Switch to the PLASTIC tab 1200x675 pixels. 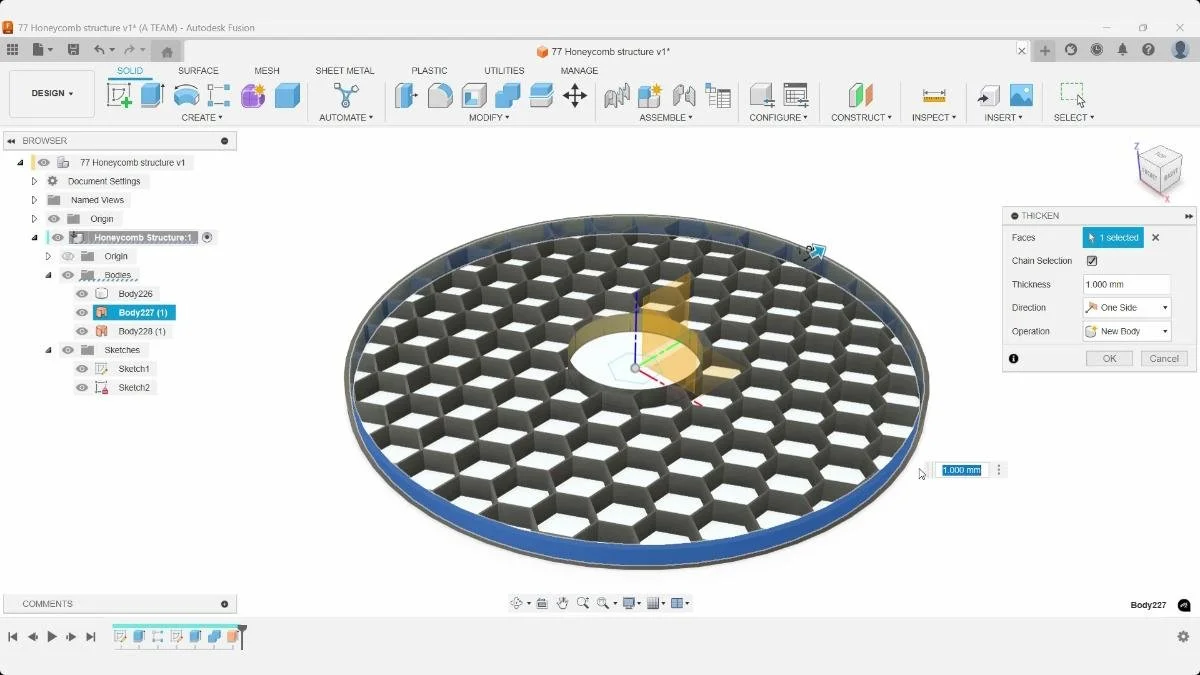point(429,71)
